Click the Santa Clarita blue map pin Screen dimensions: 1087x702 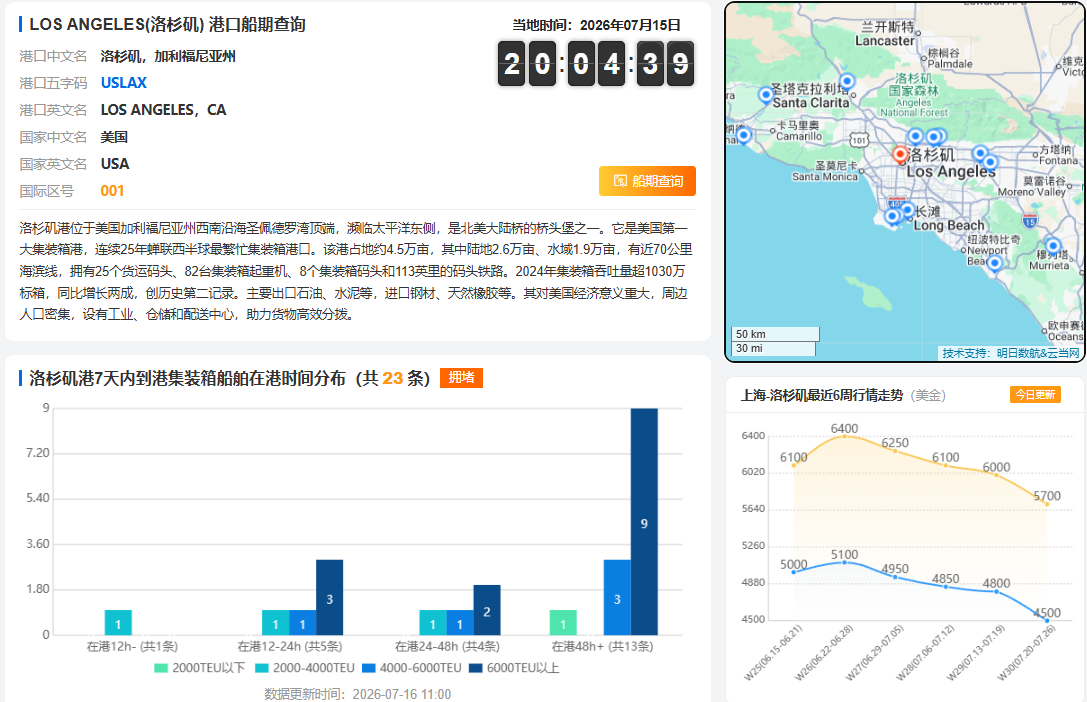pos(766,95)
